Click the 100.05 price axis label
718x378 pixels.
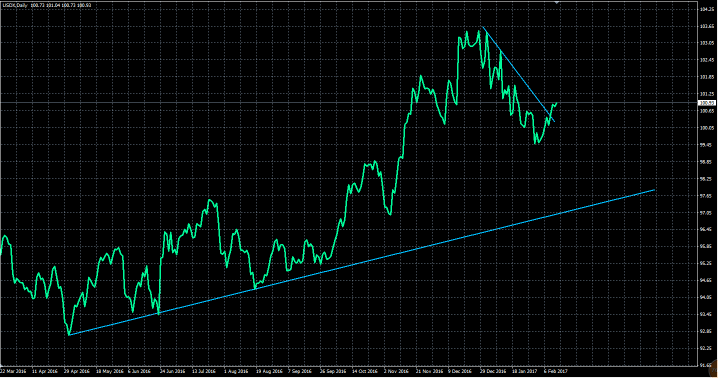click(707, 128)
